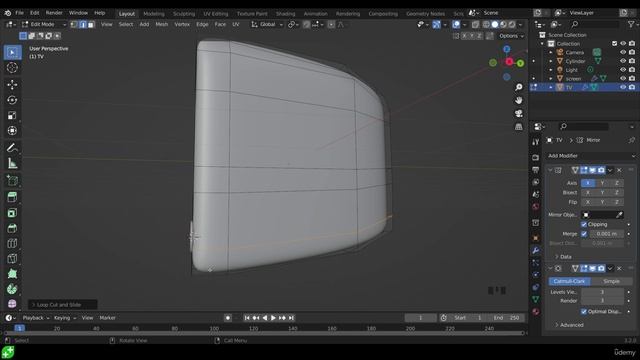Jump to the timeline end frame button
Viewport: 640px width, 360px height.
[291, 318]
